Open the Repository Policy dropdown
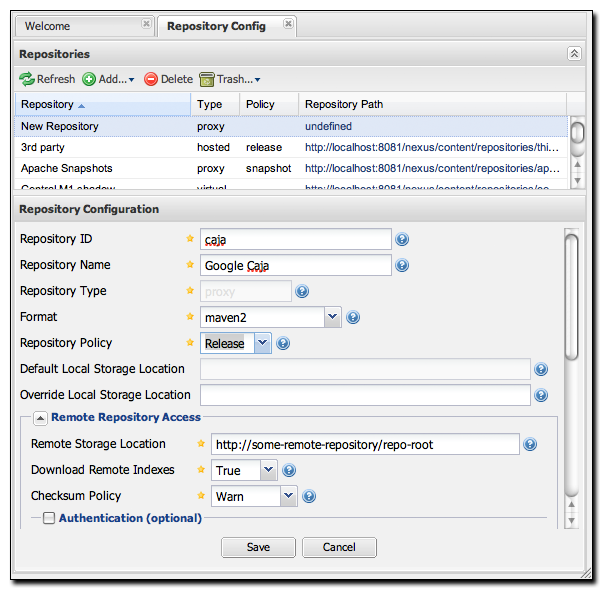Viewport: 603px width, 590px height. pyautogui.click(x=262, y=343)
